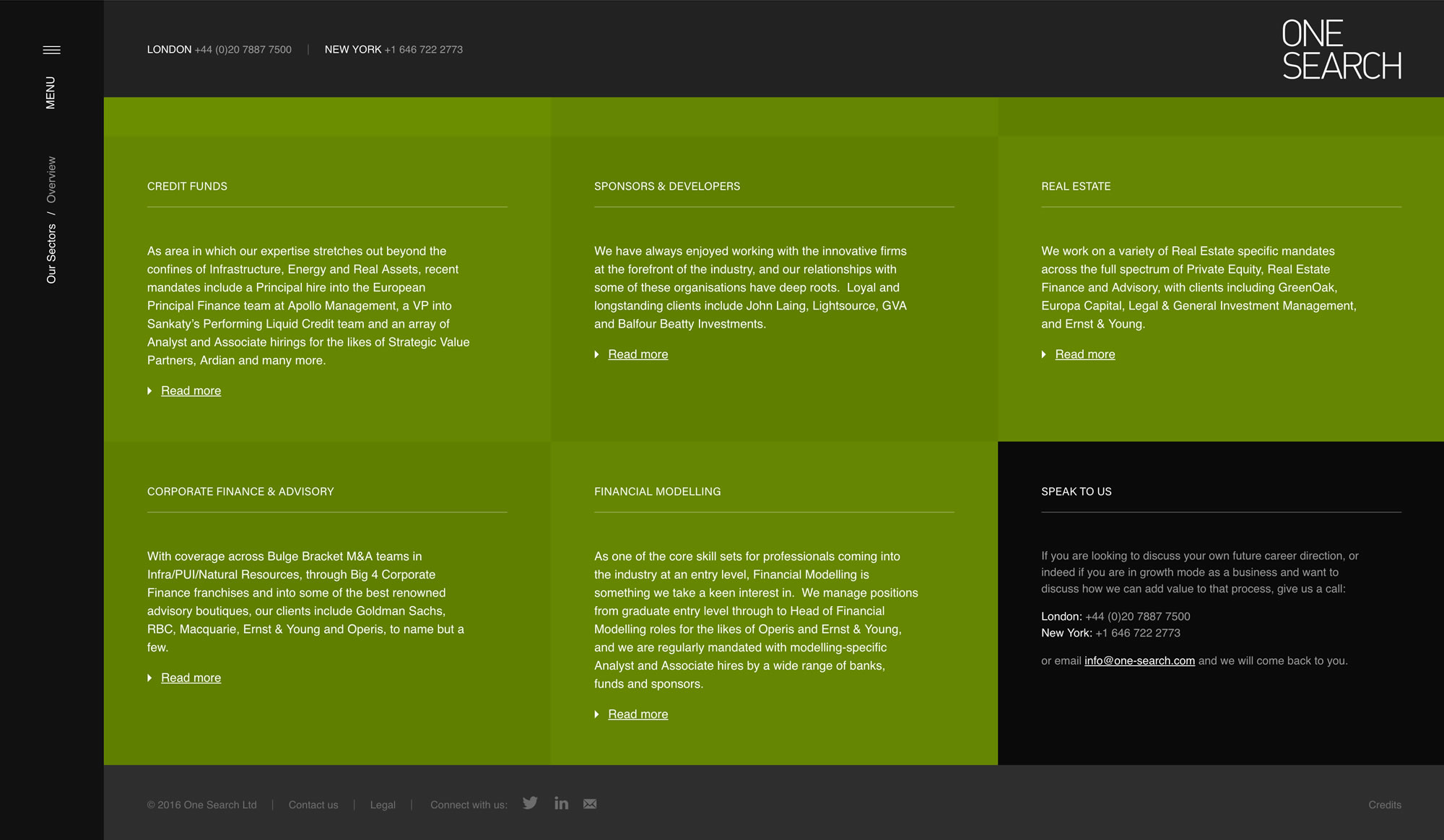1444x840 pixels.
Task: Click arrow beside Real Estate Read more
Action: (x=1043, y=354)
